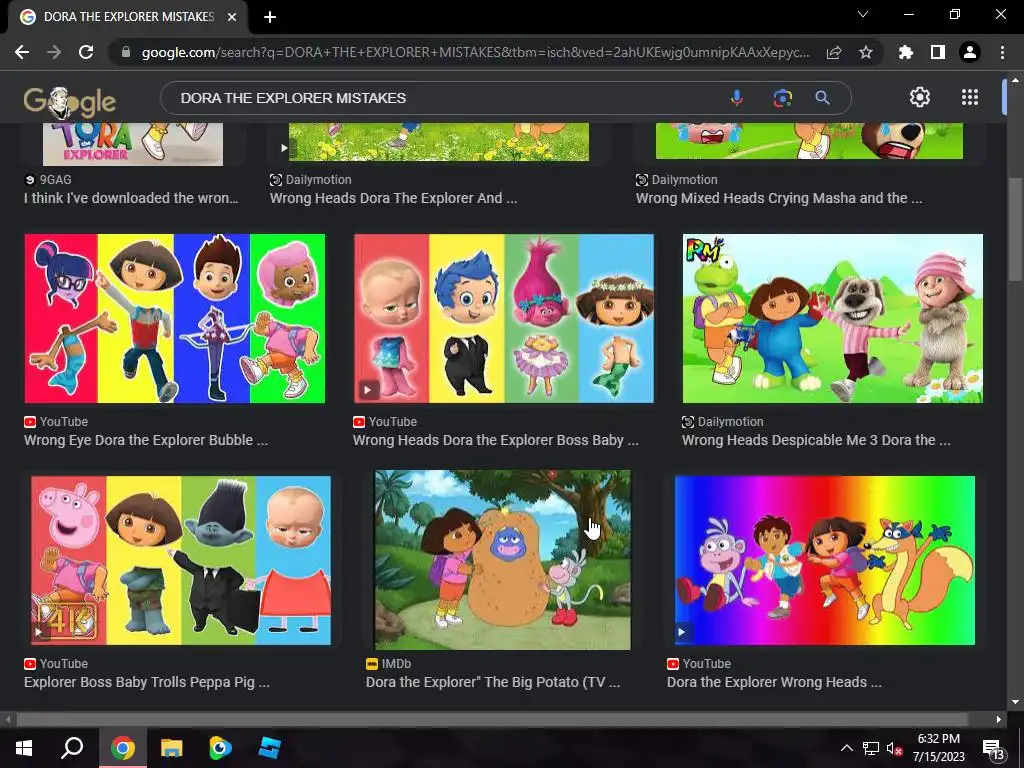Viewport: 1024px width, 768px height.
Task: Open network status tray icon
Action: click(871, 748)
